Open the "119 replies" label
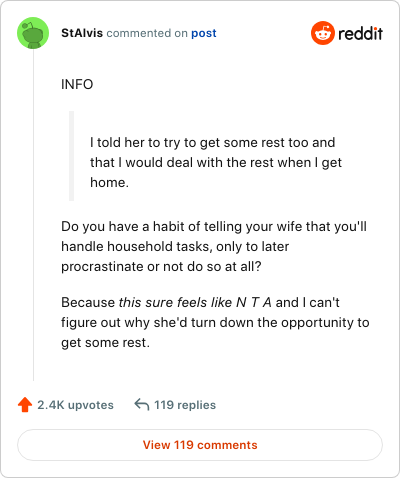The width and height of the screenshot is (400, 478). point(185,405)
